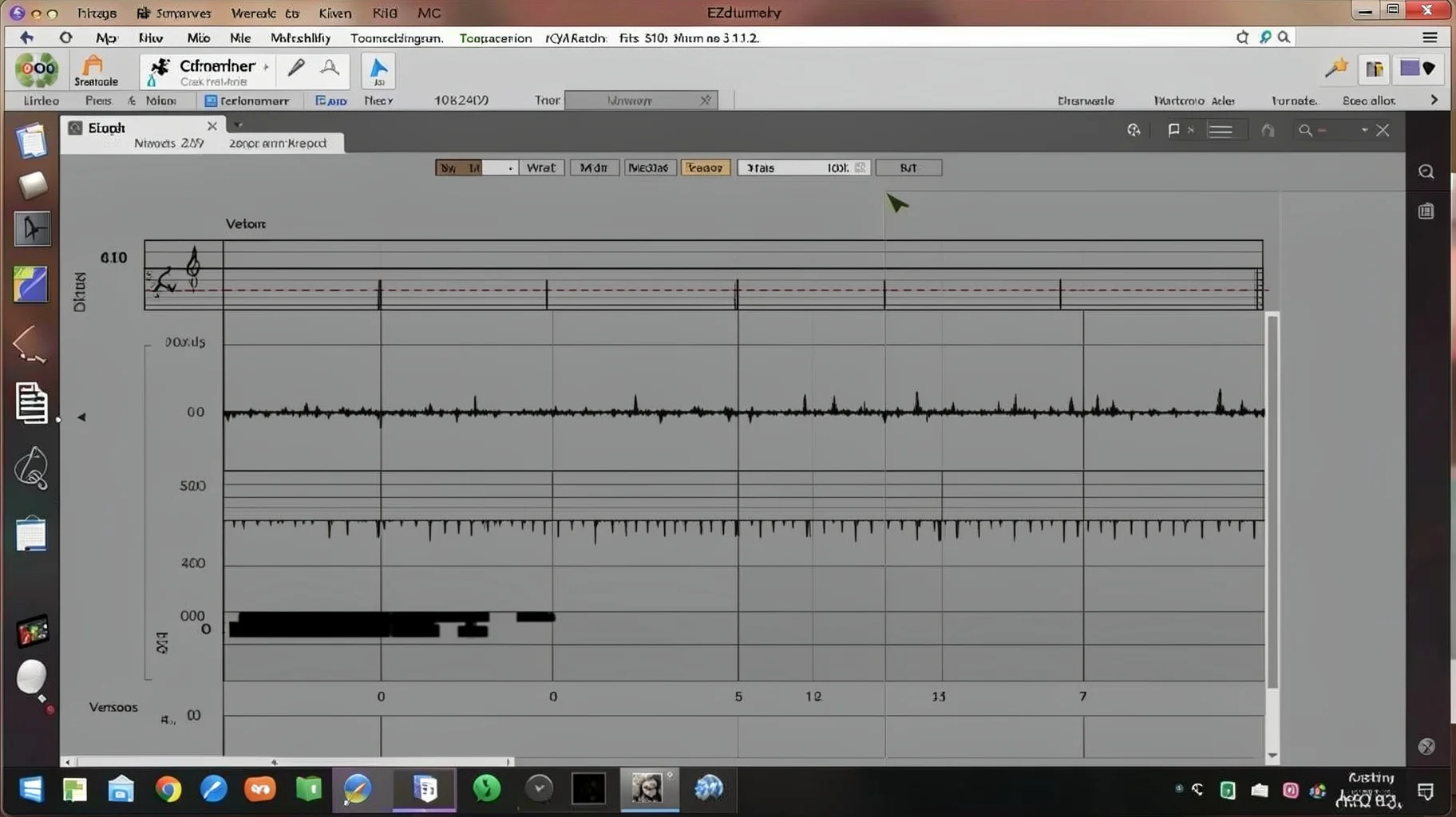Image resolution: width=1456 pixels, height=817 pixels.
Task: Open the Kiven menu
Action: point(334,13)
